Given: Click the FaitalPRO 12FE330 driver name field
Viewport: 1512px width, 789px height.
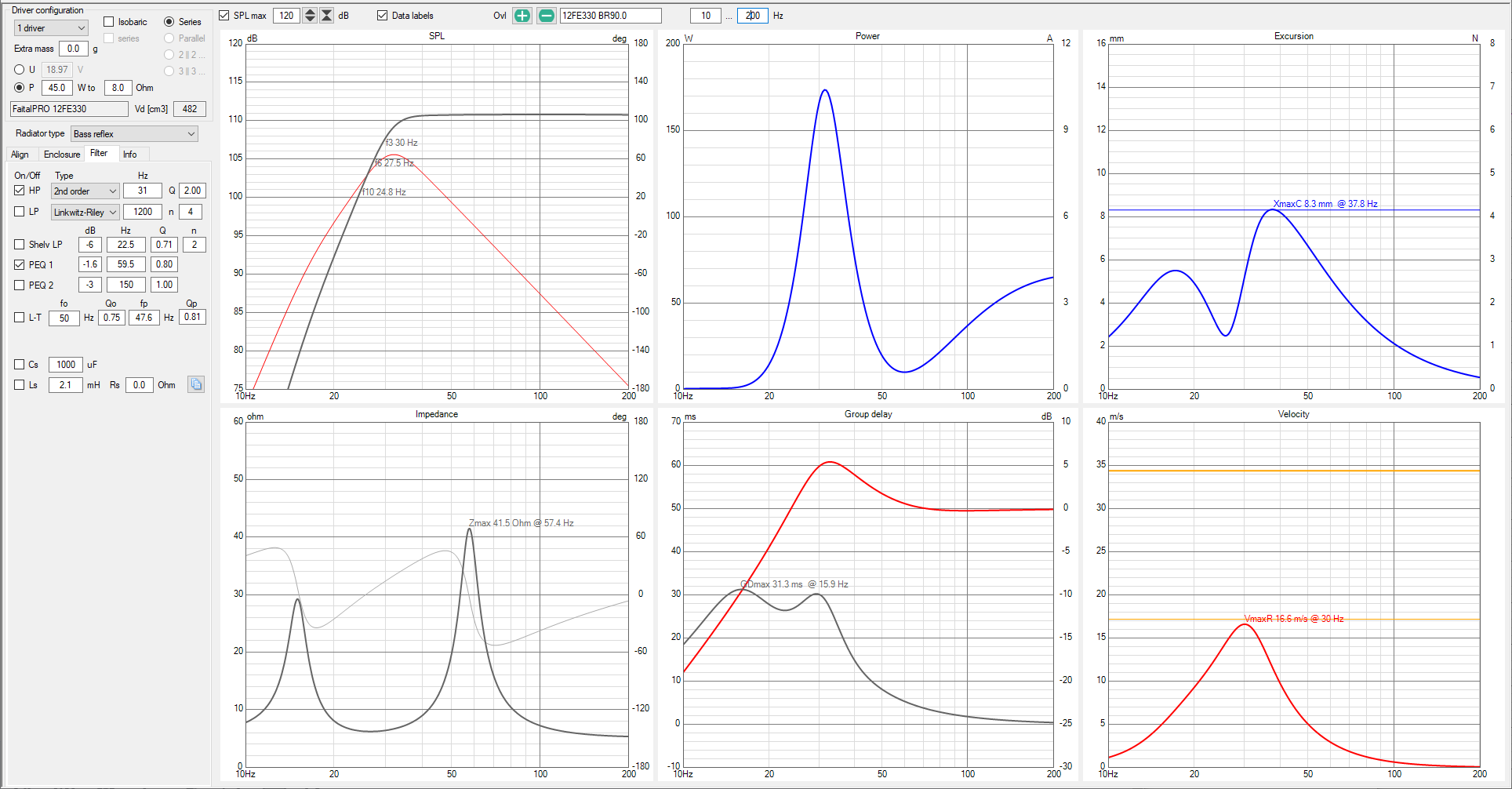Looking at the screenshot, I should pyautogui.click(x=69, y=109).
